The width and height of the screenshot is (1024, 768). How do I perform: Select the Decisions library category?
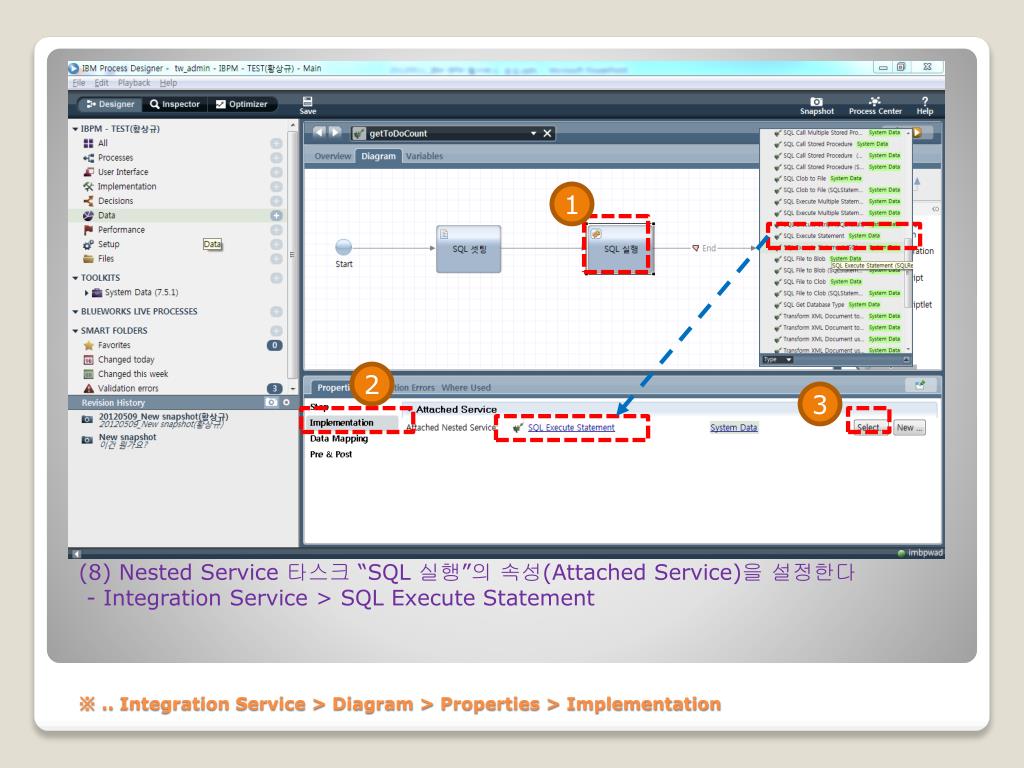pyautogui.click(x=108, y=200)
